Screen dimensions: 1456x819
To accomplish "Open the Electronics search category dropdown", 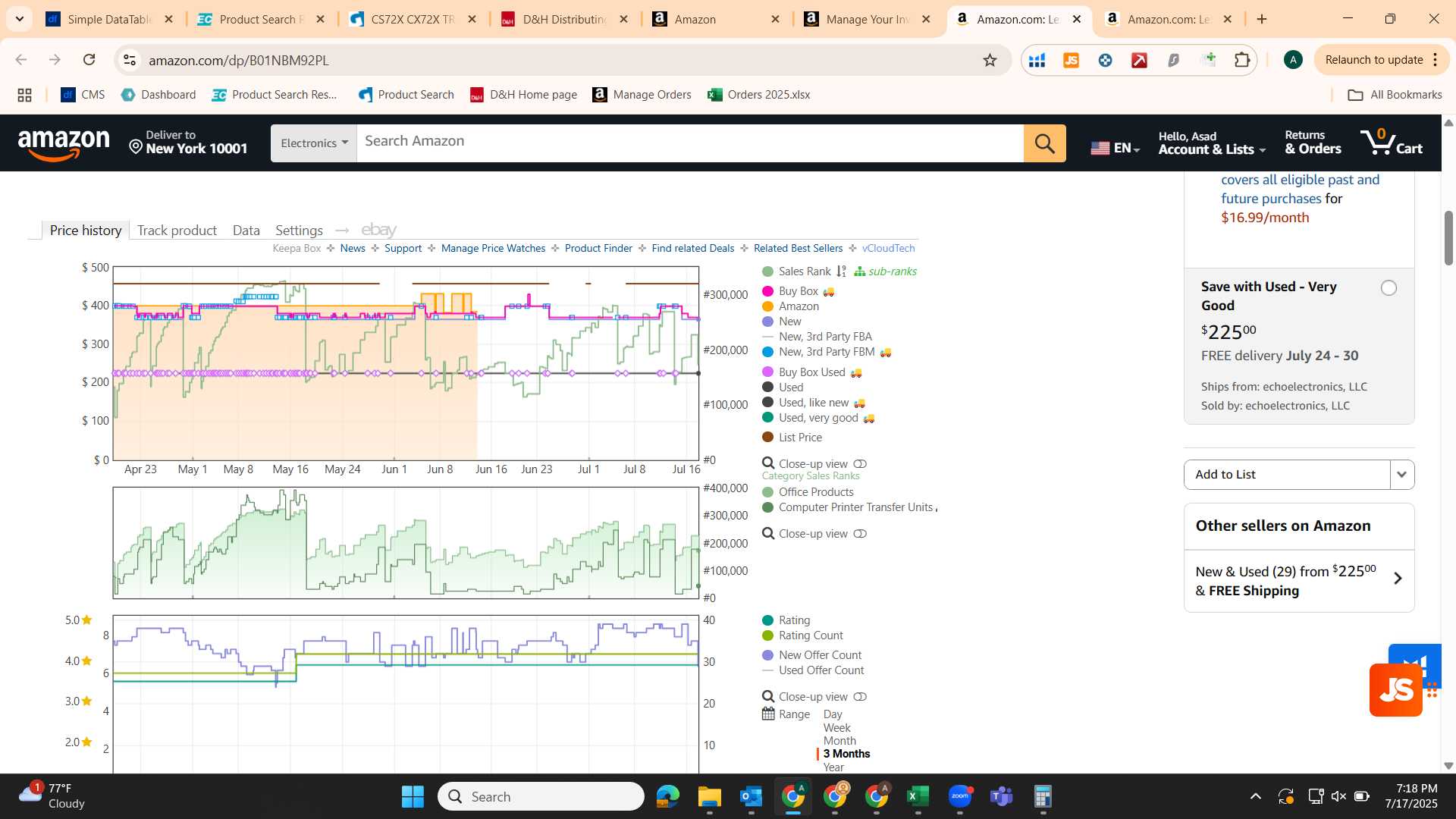I will (x=314, y=143).
